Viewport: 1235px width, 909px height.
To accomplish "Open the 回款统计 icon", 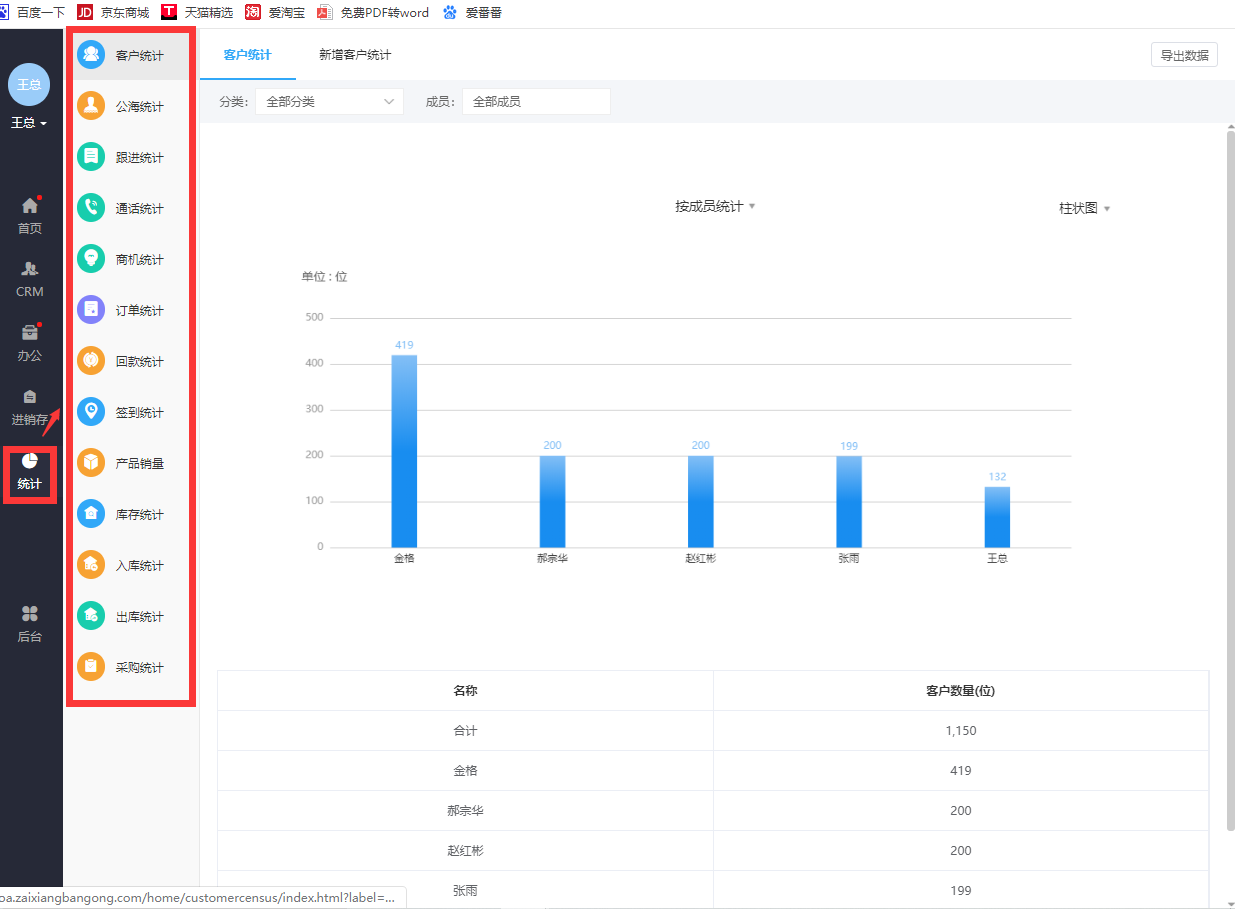I will pos(91,361).
